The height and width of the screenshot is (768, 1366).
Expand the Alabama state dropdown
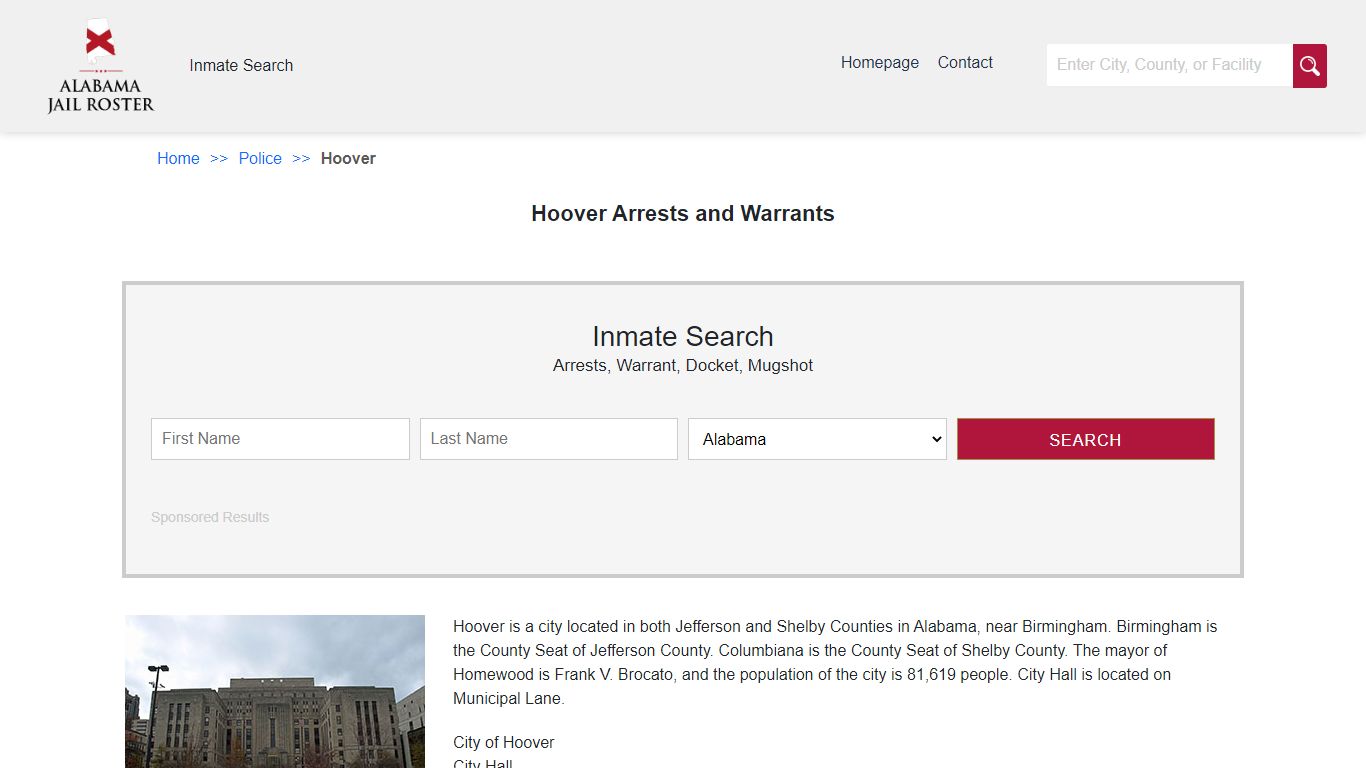[x=817, y=439]
